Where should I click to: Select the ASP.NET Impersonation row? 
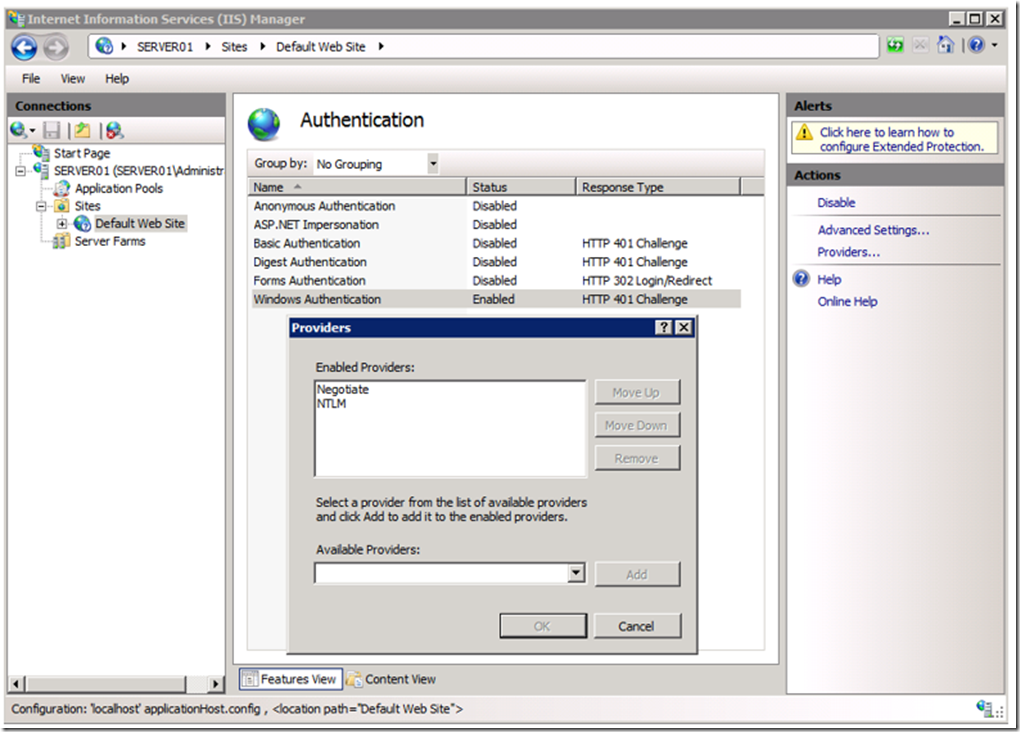point(494,224)
